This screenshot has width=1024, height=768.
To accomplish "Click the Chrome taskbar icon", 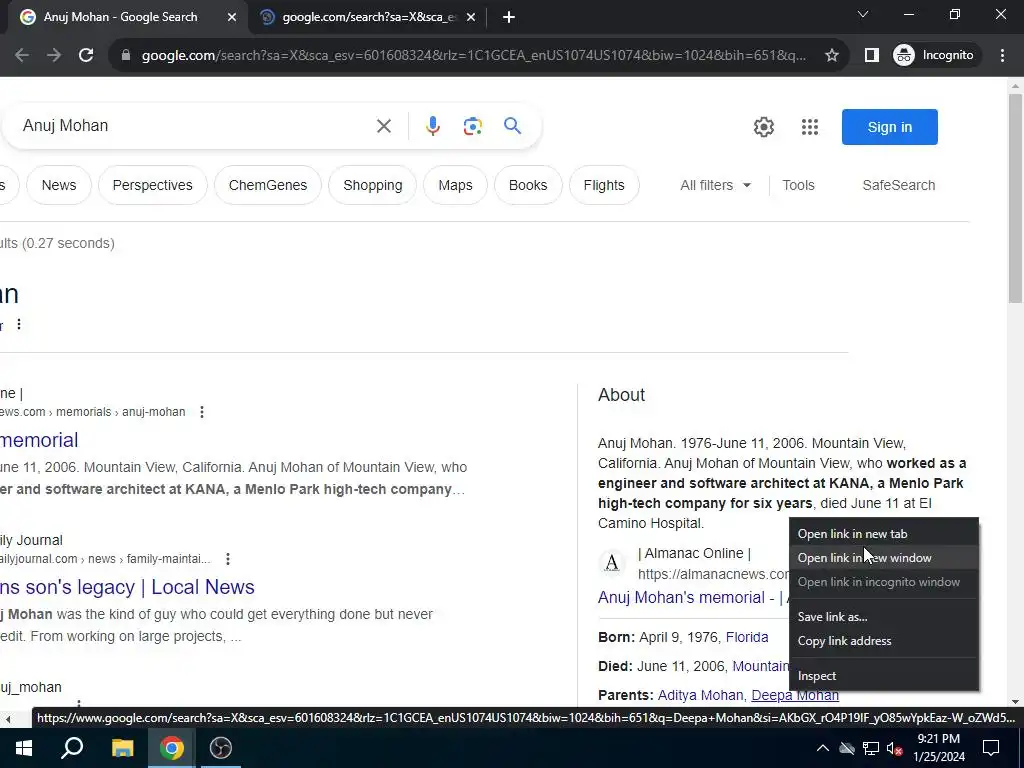I will (x=171, y=748).
